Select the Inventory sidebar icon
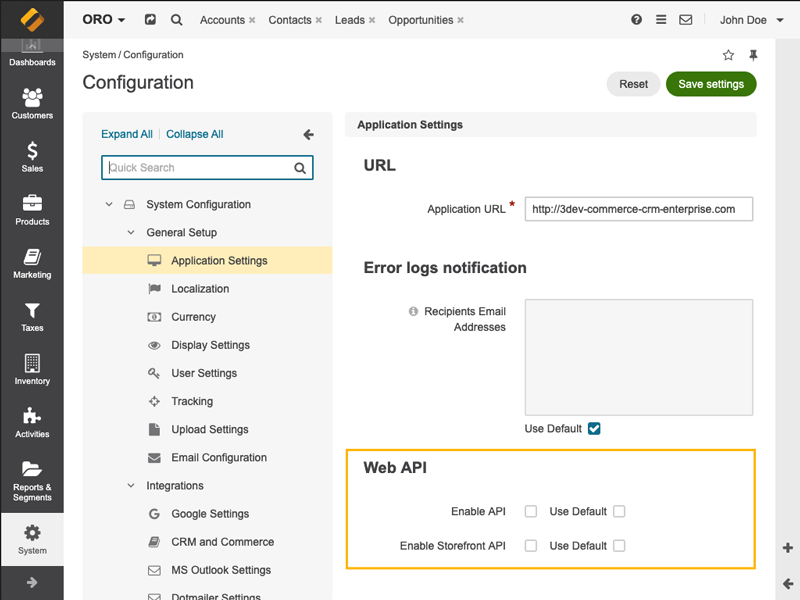The image size is (800, 600). (32, 370)
